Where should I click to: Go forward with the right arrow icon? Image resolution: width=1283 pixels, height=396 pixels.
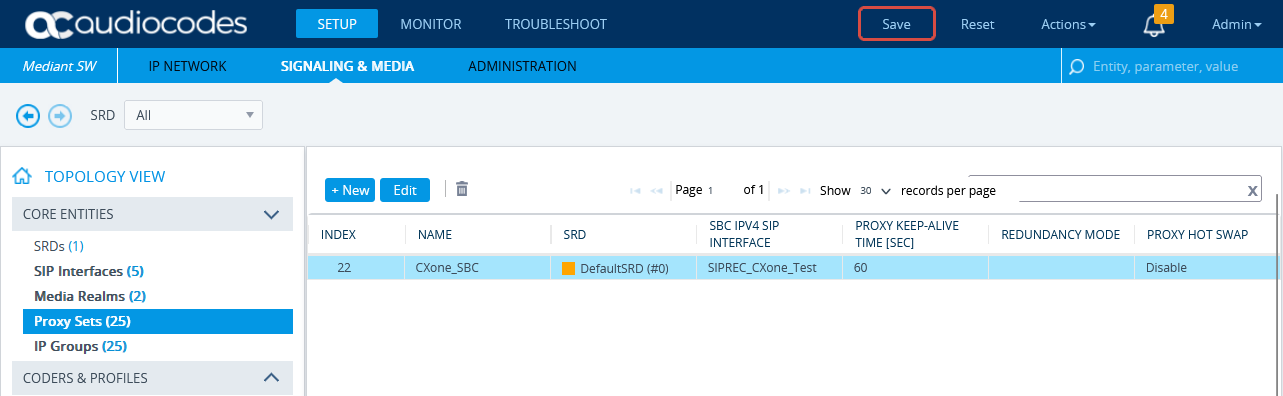pyautogui.click(x=60, y=116)
